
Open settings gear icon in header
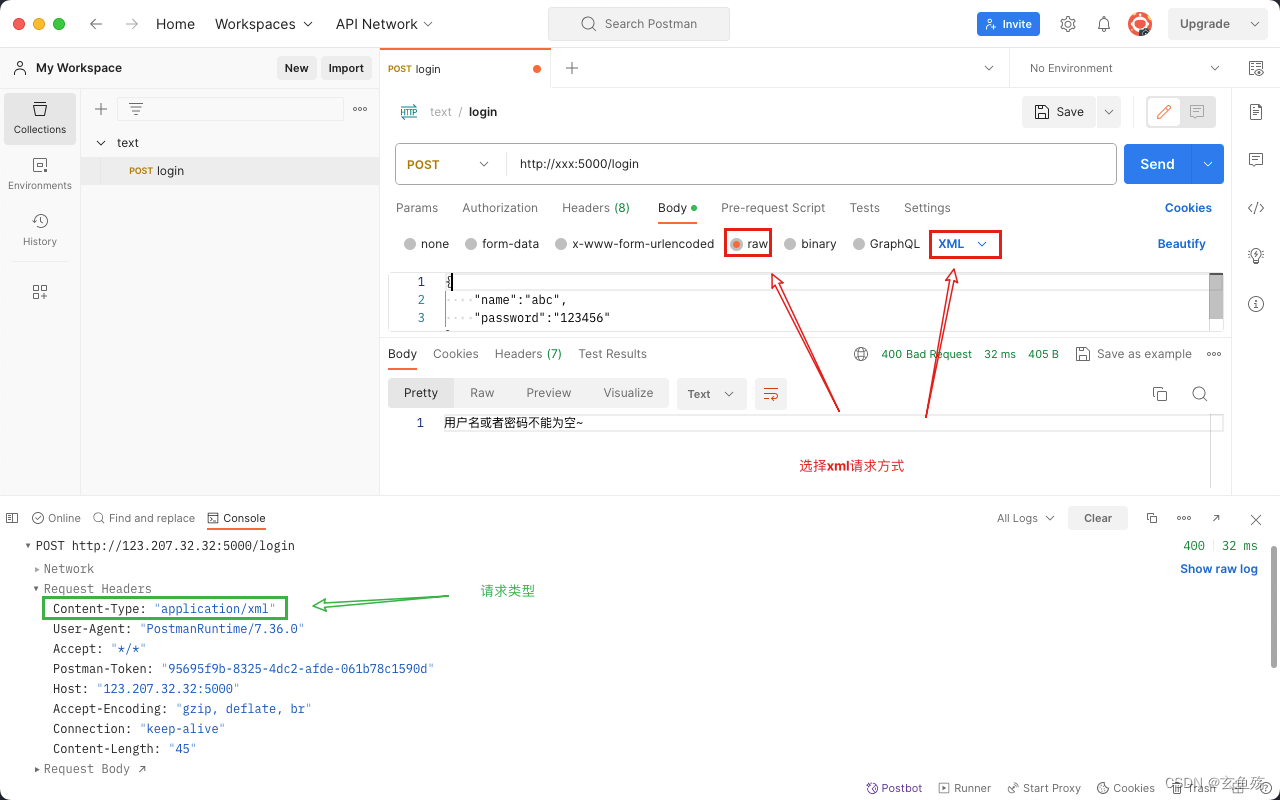pyautogui.click(x=1068, y=24)
